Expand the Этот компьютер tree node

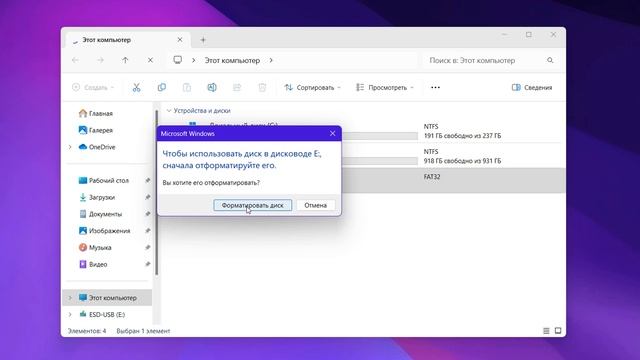coord(70,298)
